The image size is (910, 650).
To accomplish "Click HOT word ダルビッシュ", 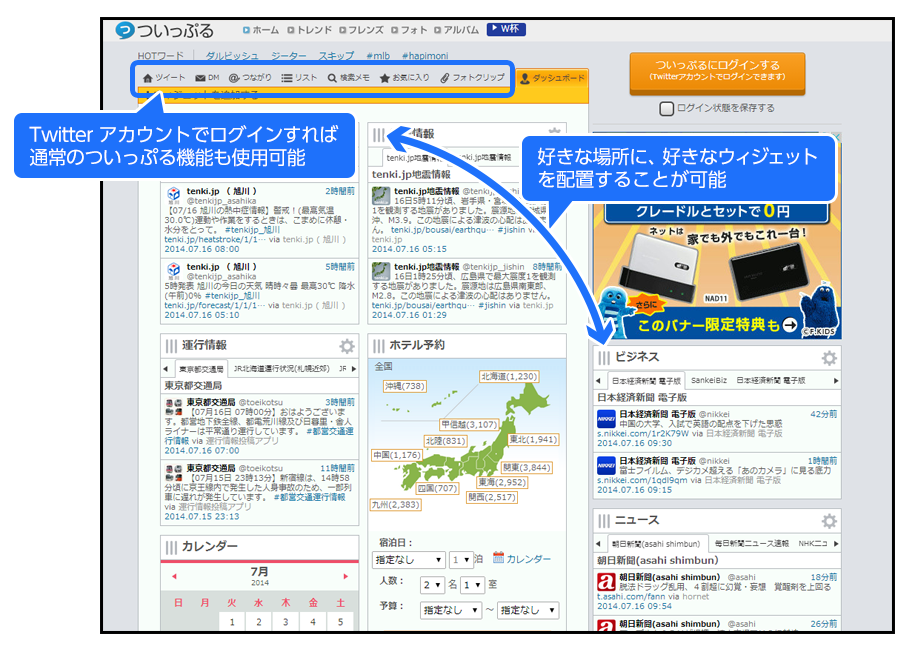I will click(x=232, y=56).
